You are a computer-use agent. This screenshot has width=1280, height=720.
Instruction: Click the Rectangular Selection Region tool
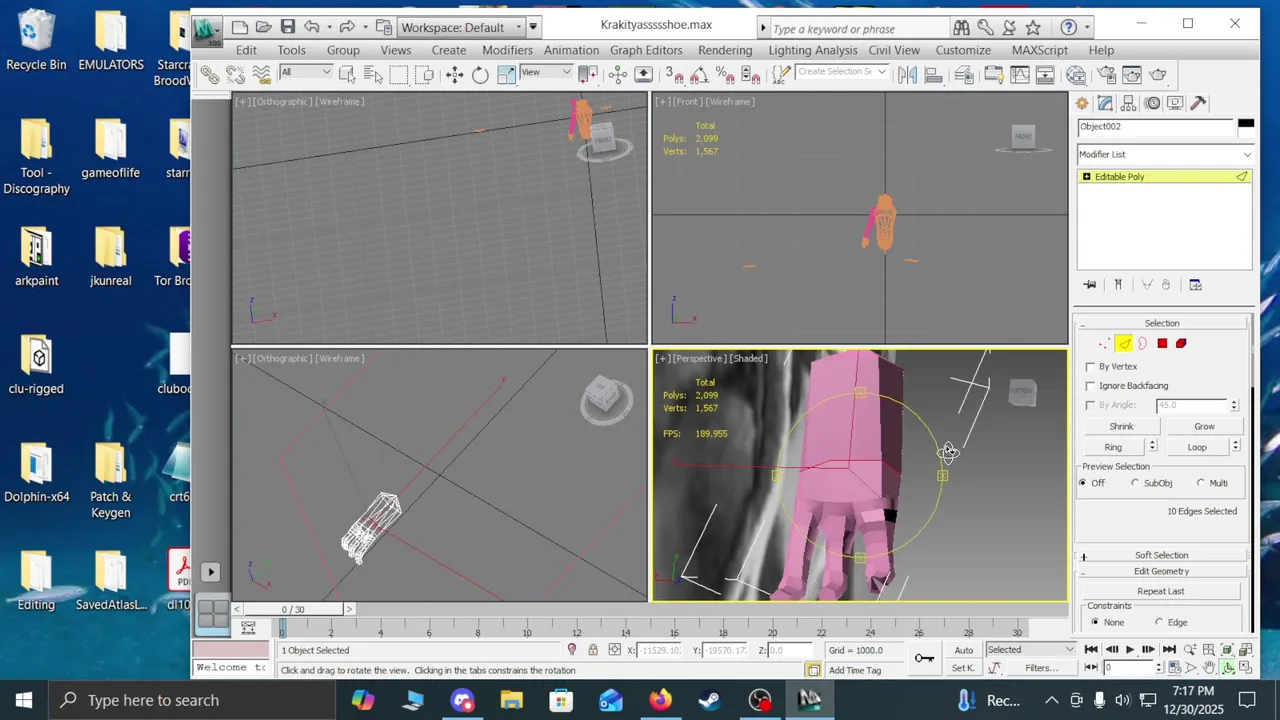(x=399, y=74)
